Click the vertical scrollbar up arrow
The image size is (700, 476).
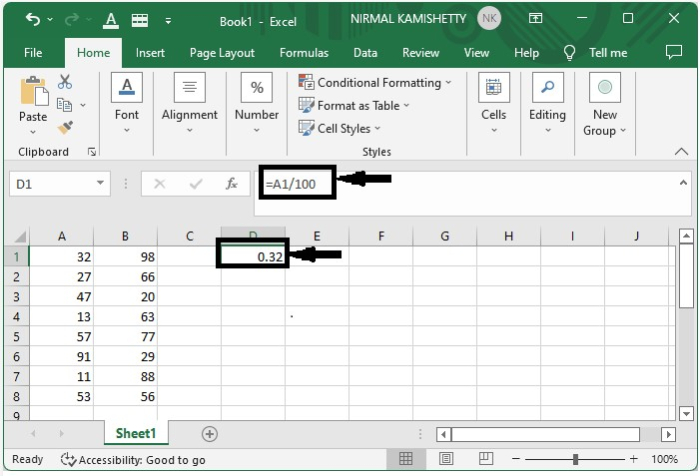686,235
